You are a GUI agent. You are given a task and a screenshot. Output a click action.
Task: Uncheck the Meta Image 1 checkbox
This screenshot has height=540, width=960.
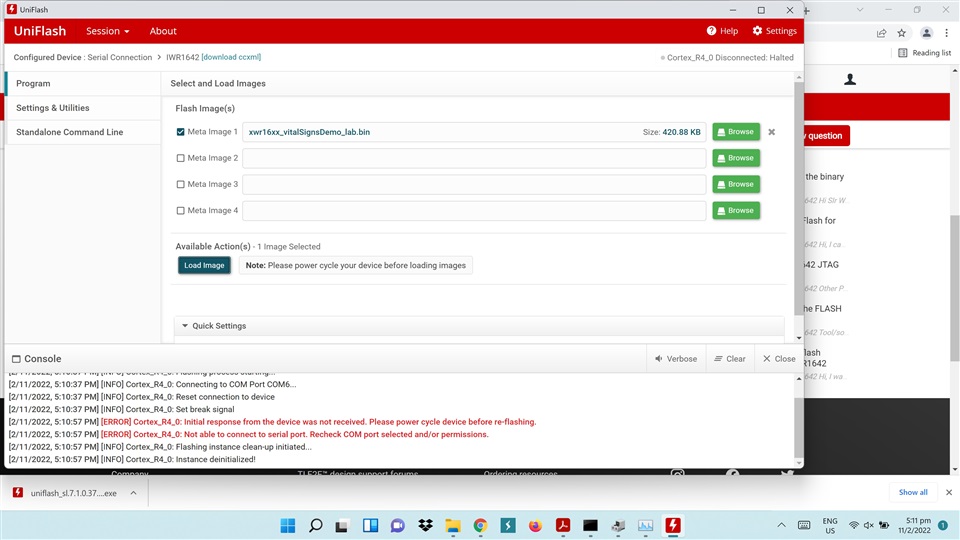click(181, 132)
